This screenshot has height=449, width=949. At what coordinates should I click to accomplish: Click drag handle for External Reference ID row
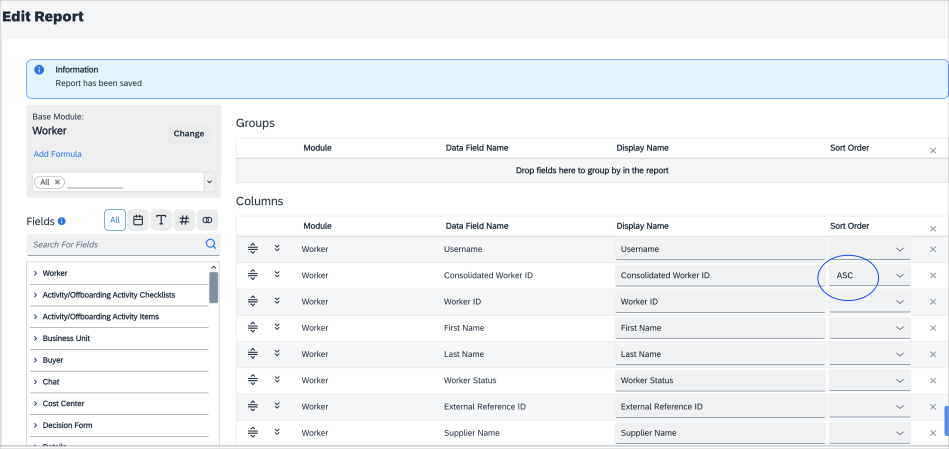pyautogui.click(x=253, y=406)
